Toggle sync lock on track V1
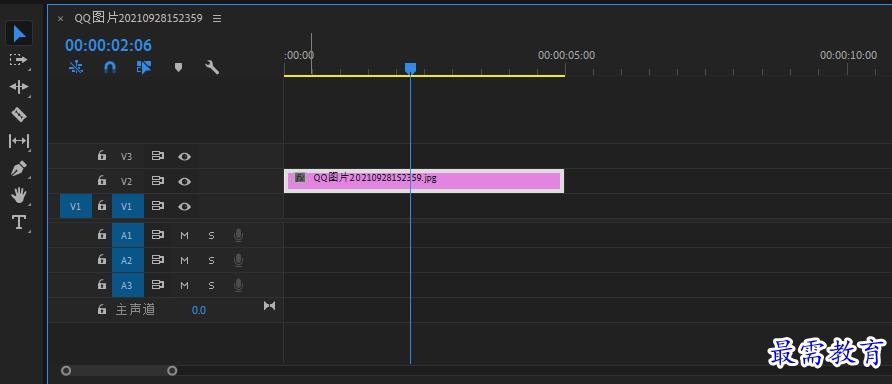 pyautogui.click(x=158, y=206)
